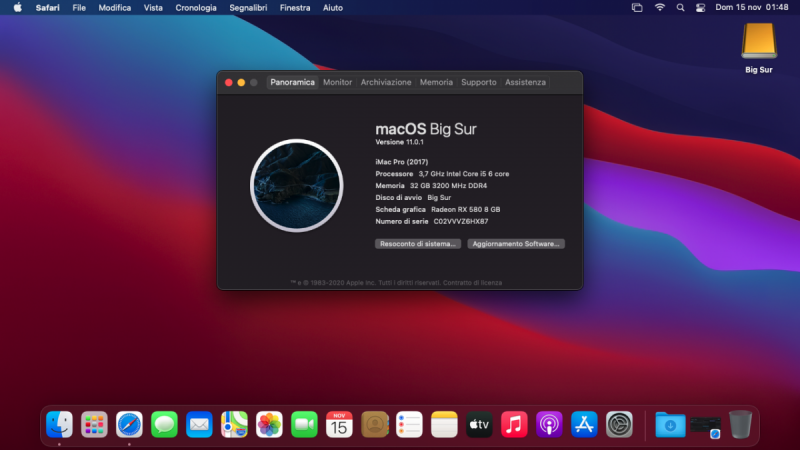Open System Preferences gear icon
This screenshot has height=450, width=800.
point(619,424)
